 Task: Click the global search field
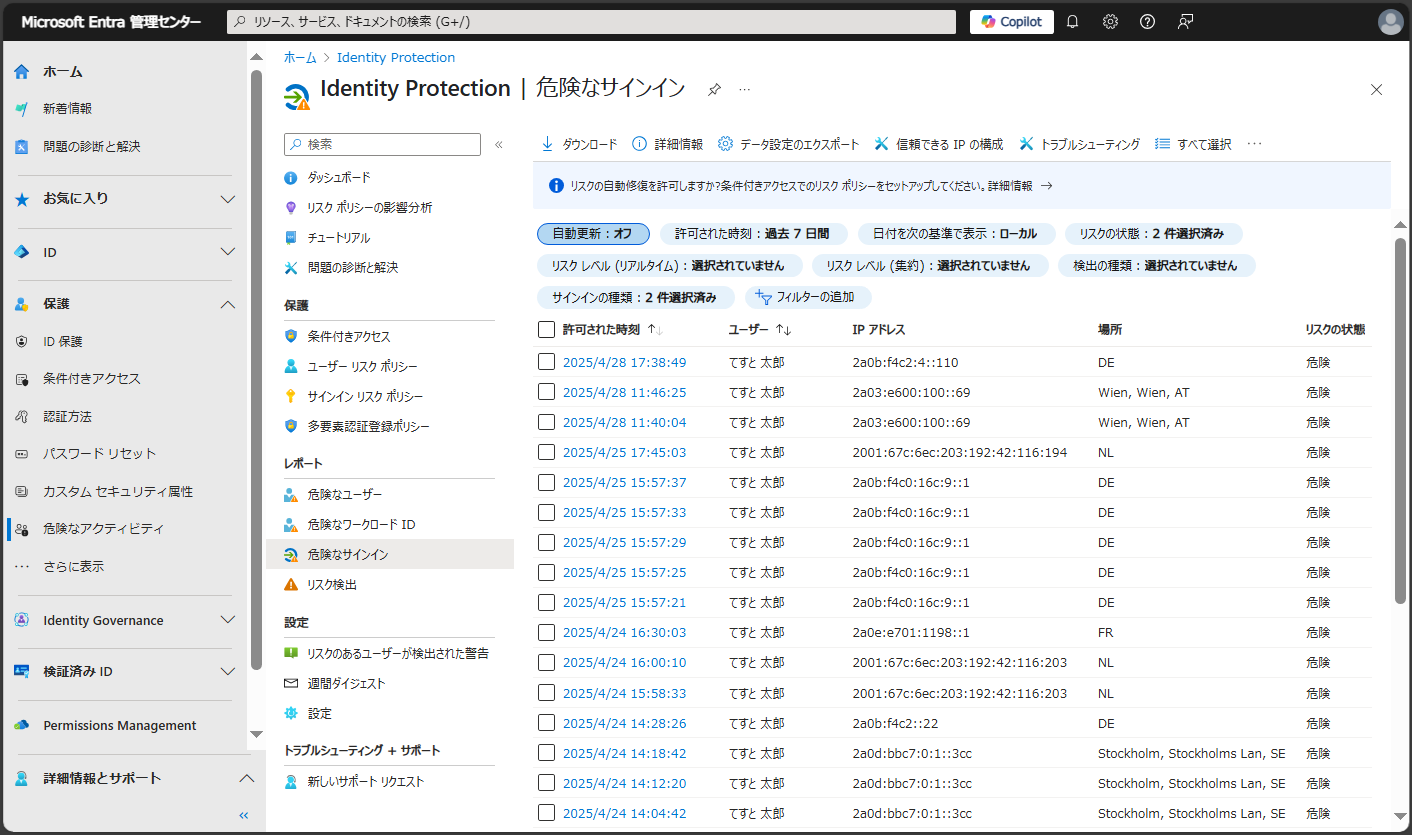point(593,21)
